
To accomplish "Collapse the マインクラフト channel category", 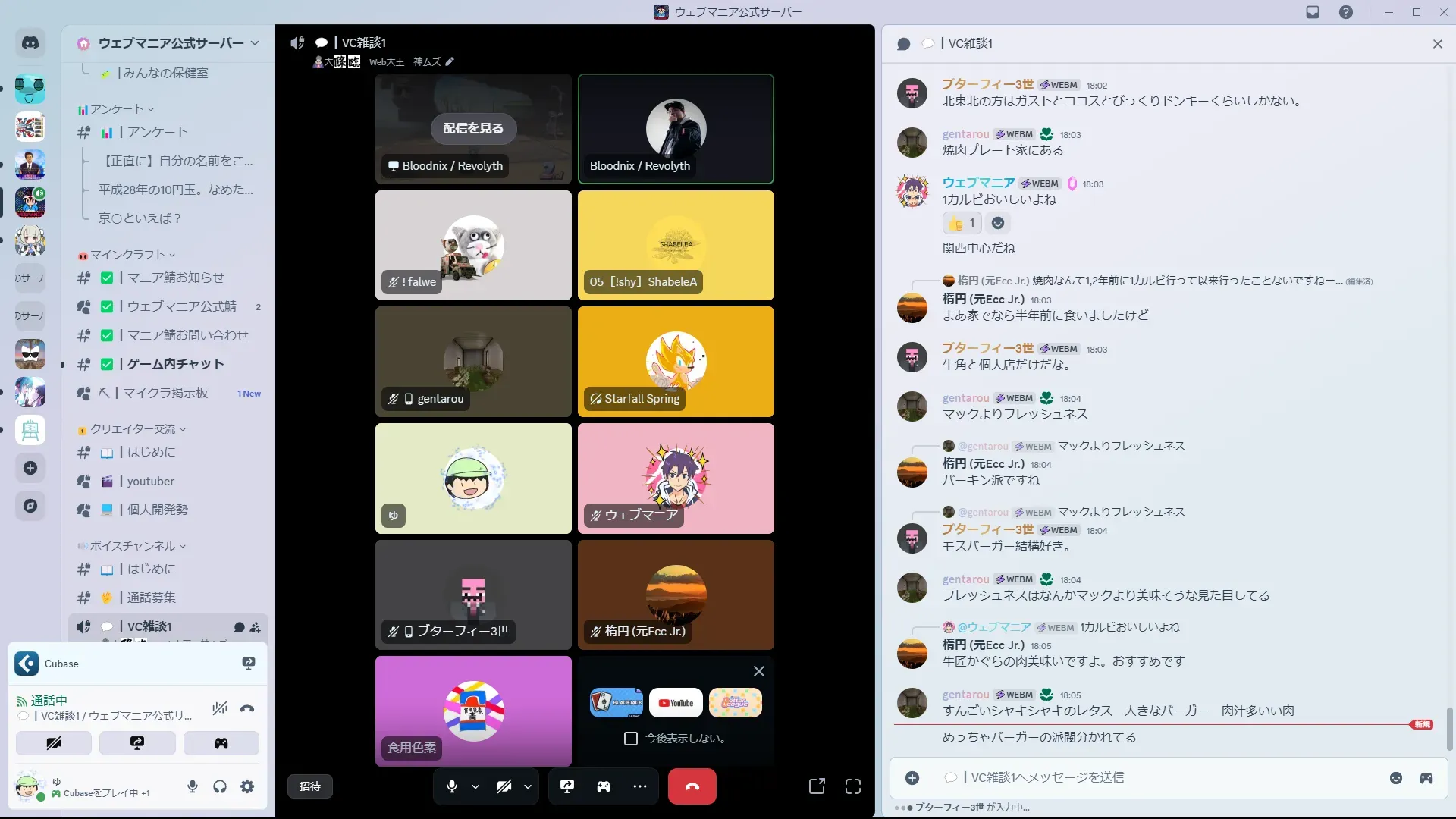I will [x=127, y=255].
